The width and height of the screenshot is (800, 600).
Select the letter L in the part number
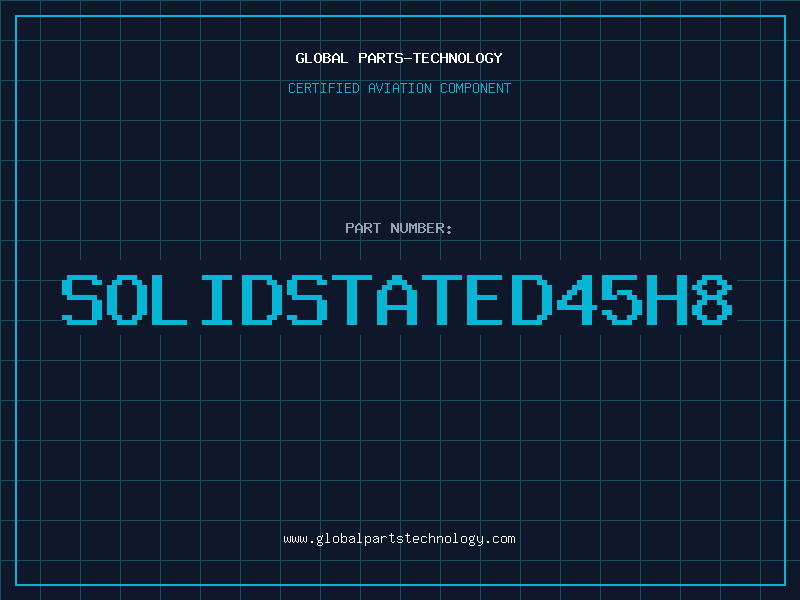(174, 300)
